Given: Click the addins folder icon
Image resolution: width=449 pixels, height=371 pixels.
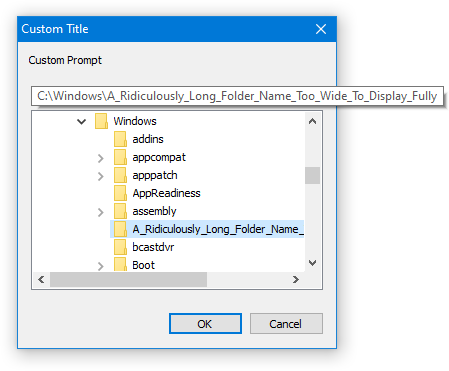Looking at the screenshot, I should [x=120, y=139].
